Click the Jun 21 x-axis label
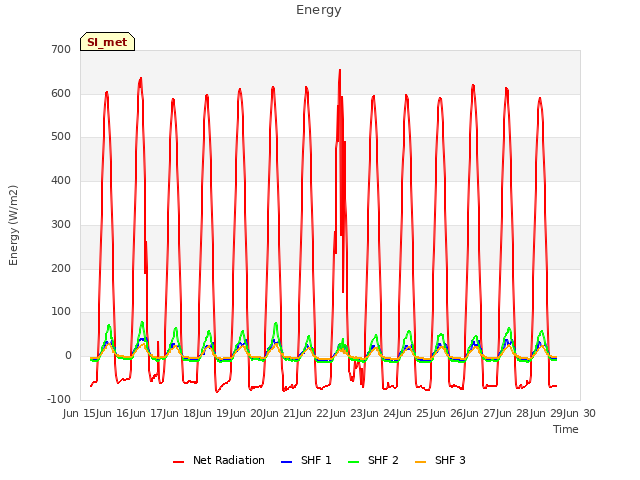 (280, 413)
